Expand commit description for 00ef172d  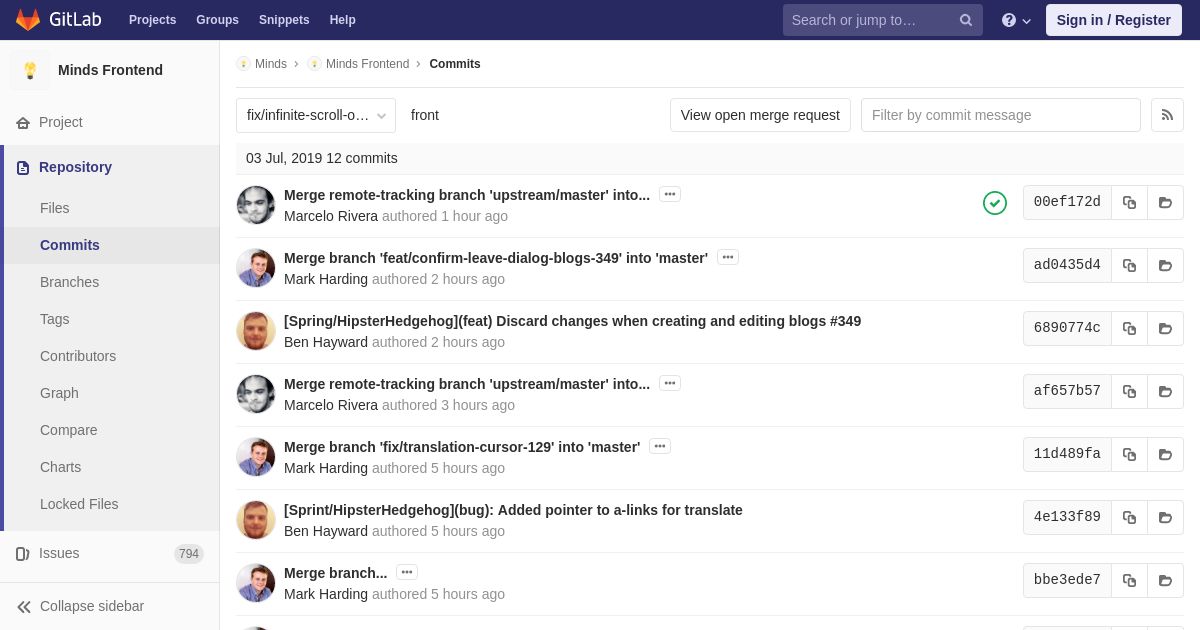click(x=670, y=194)
